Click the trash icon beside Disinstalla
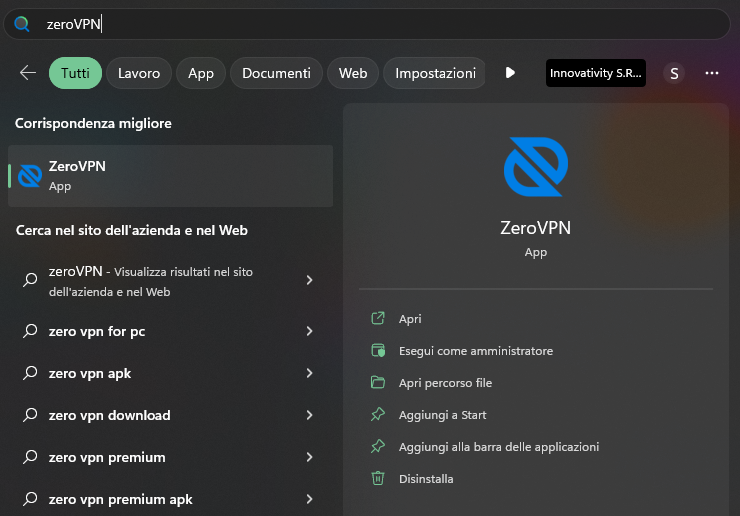The height and width of the screenshot is (516, 740). pos(378,478)
